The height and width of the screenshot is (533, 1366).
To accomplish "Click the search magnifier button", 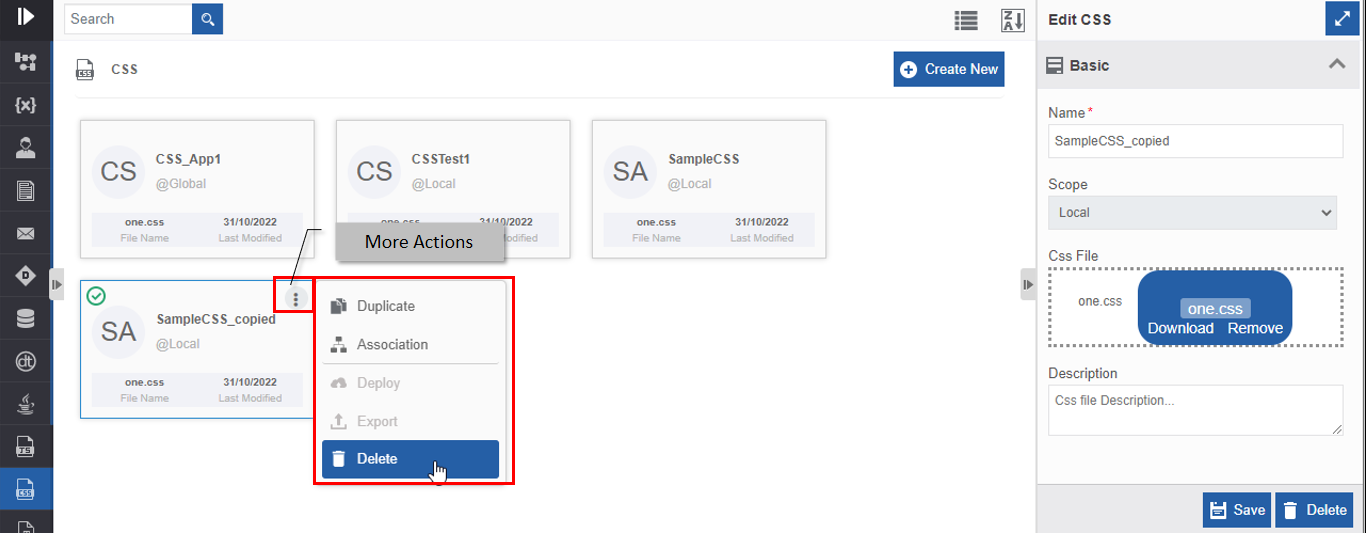I will tap(207, 19).
